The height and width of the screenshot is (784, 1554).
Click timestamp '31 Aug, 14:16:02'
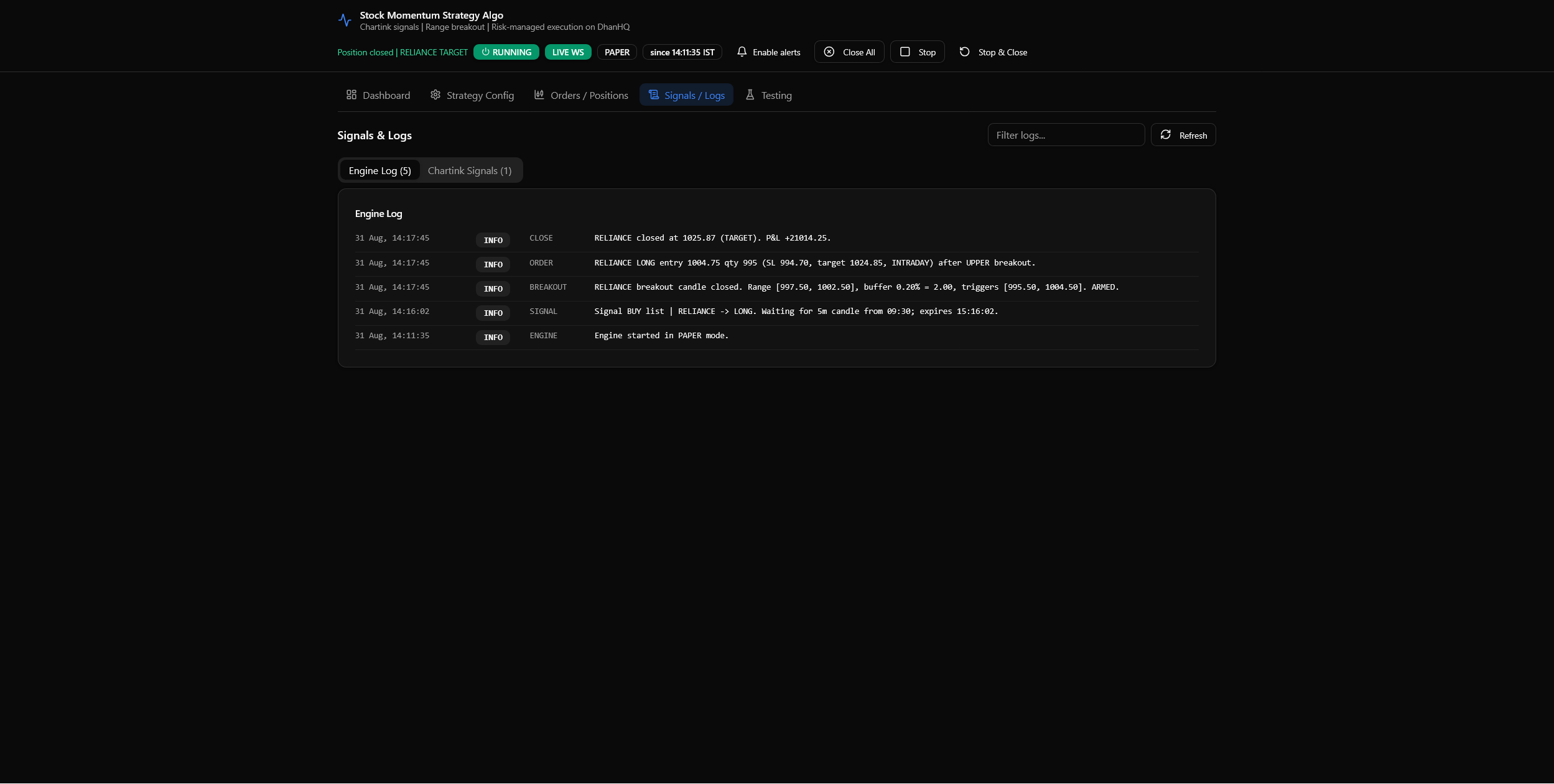coord(393,311)
